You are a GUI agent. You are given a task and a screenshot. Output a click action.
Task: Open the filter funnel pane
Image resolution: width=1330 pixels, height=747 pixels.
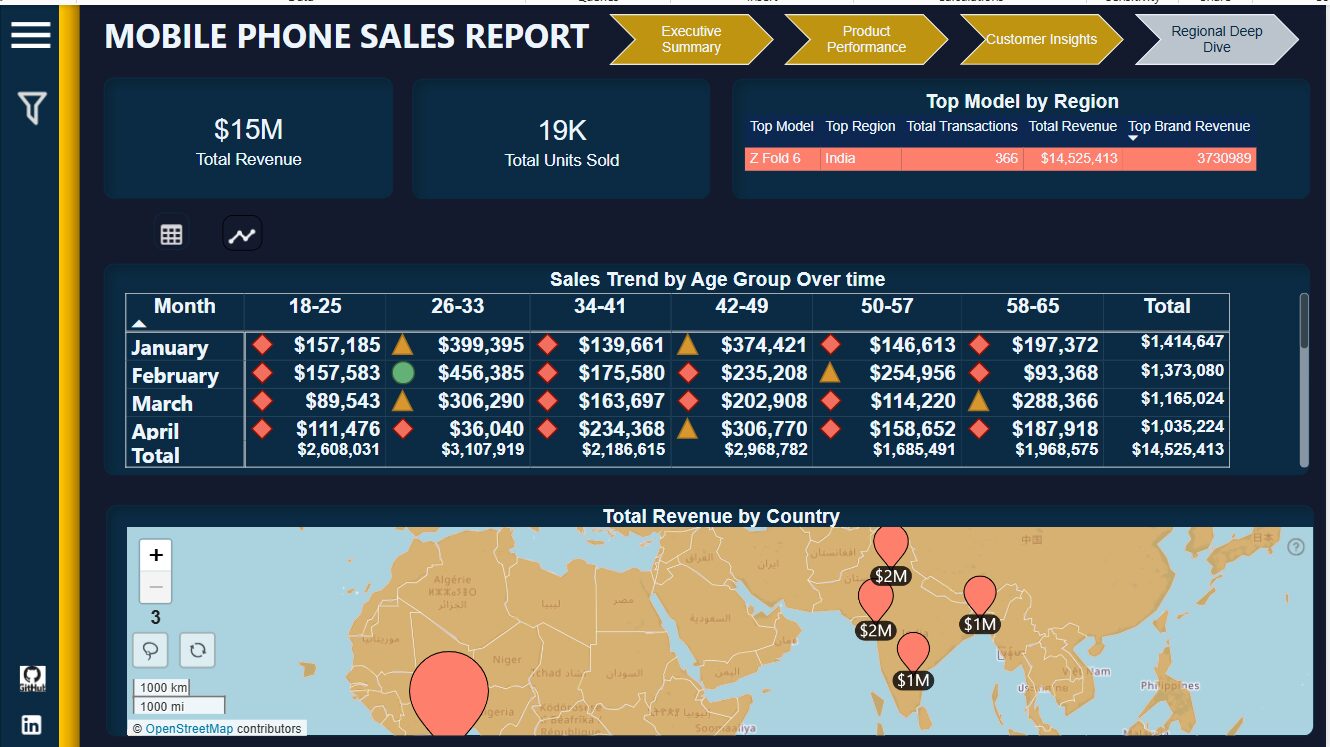coord(32,108)
